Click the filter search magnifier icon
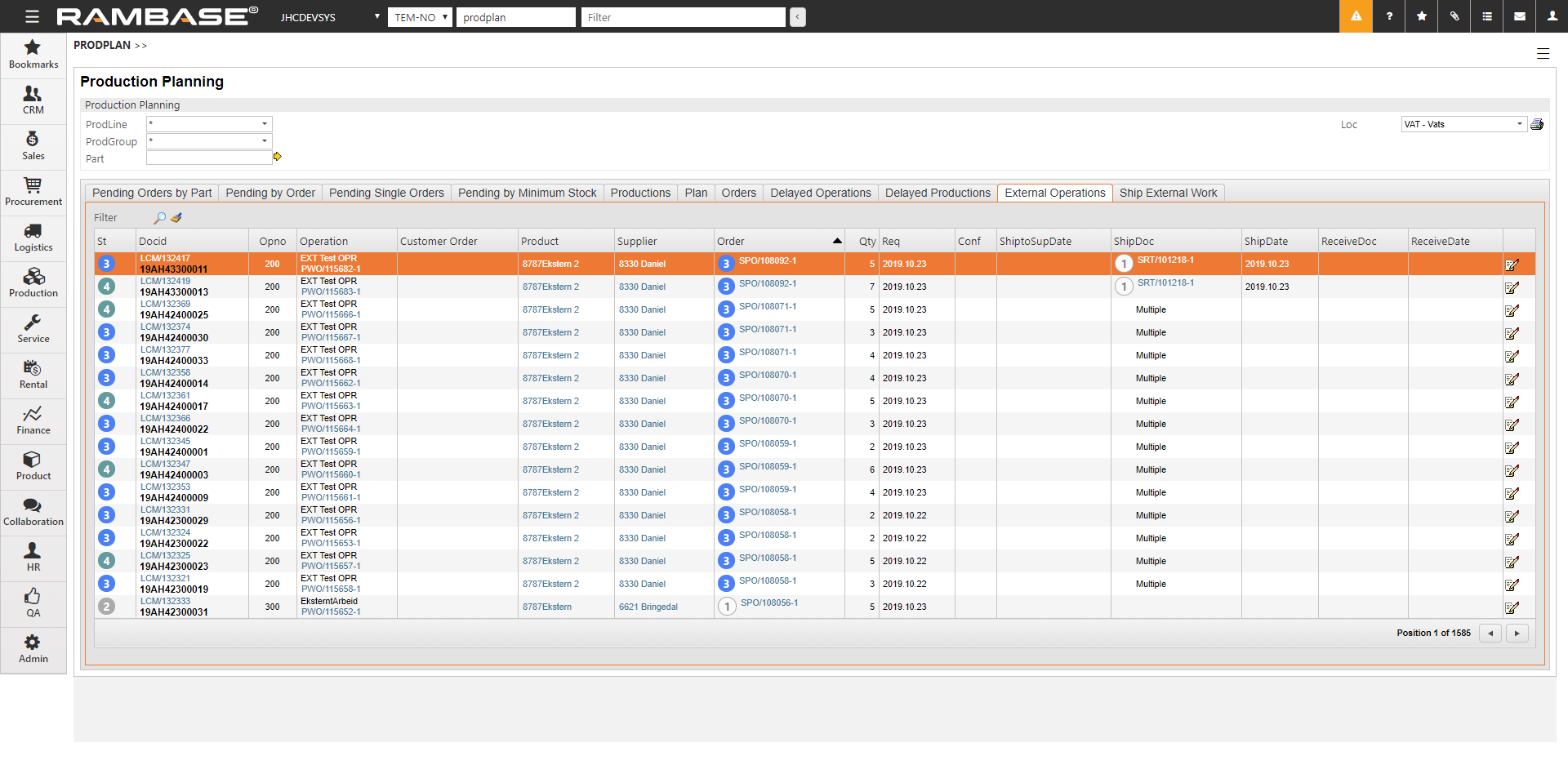This screenshot has height=765, width=1568. [x=159, y=218]
